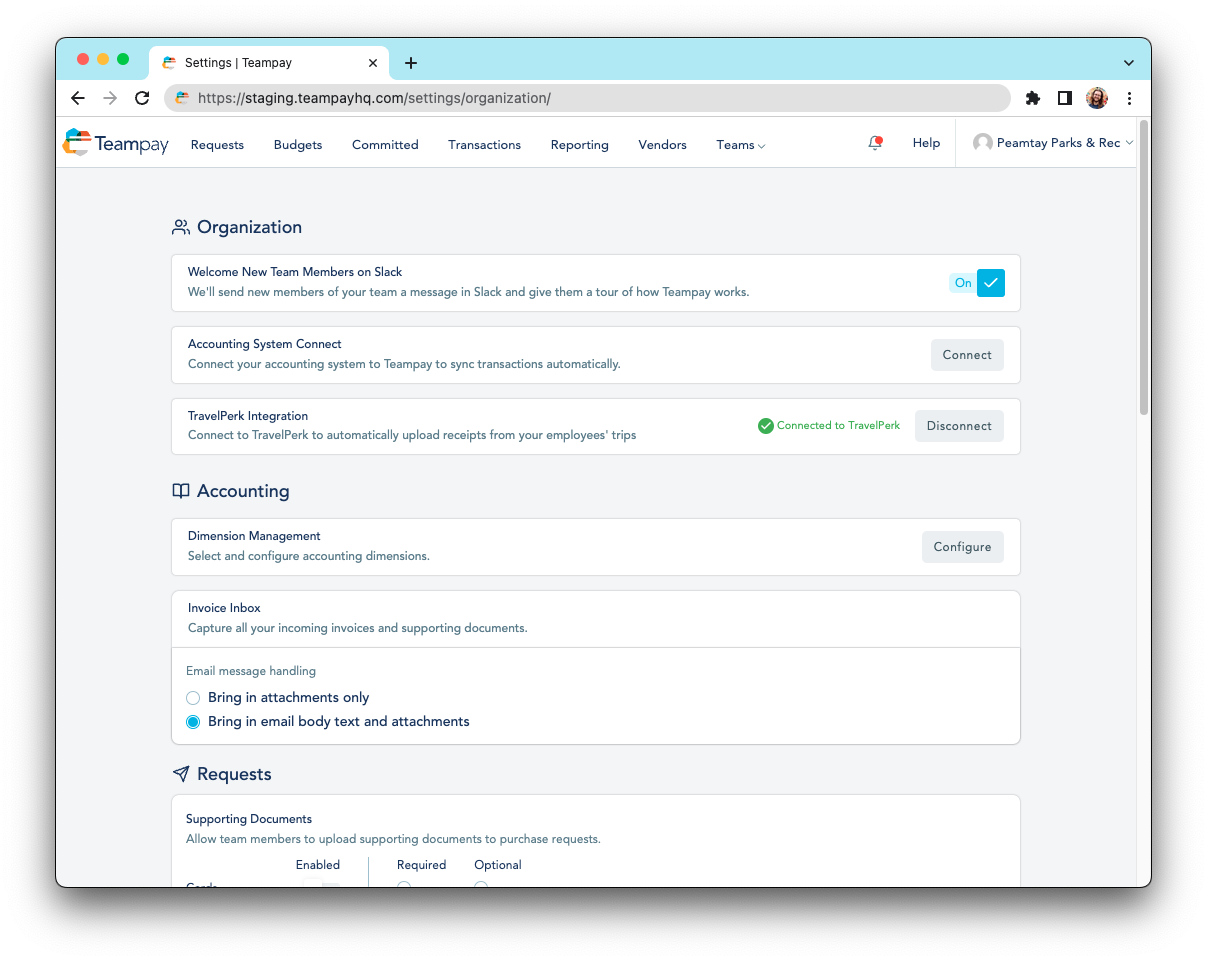Toggle the browser side panel
Image resolution: width=1207 pixels, height=961 pixels.
click(1065, 98)
